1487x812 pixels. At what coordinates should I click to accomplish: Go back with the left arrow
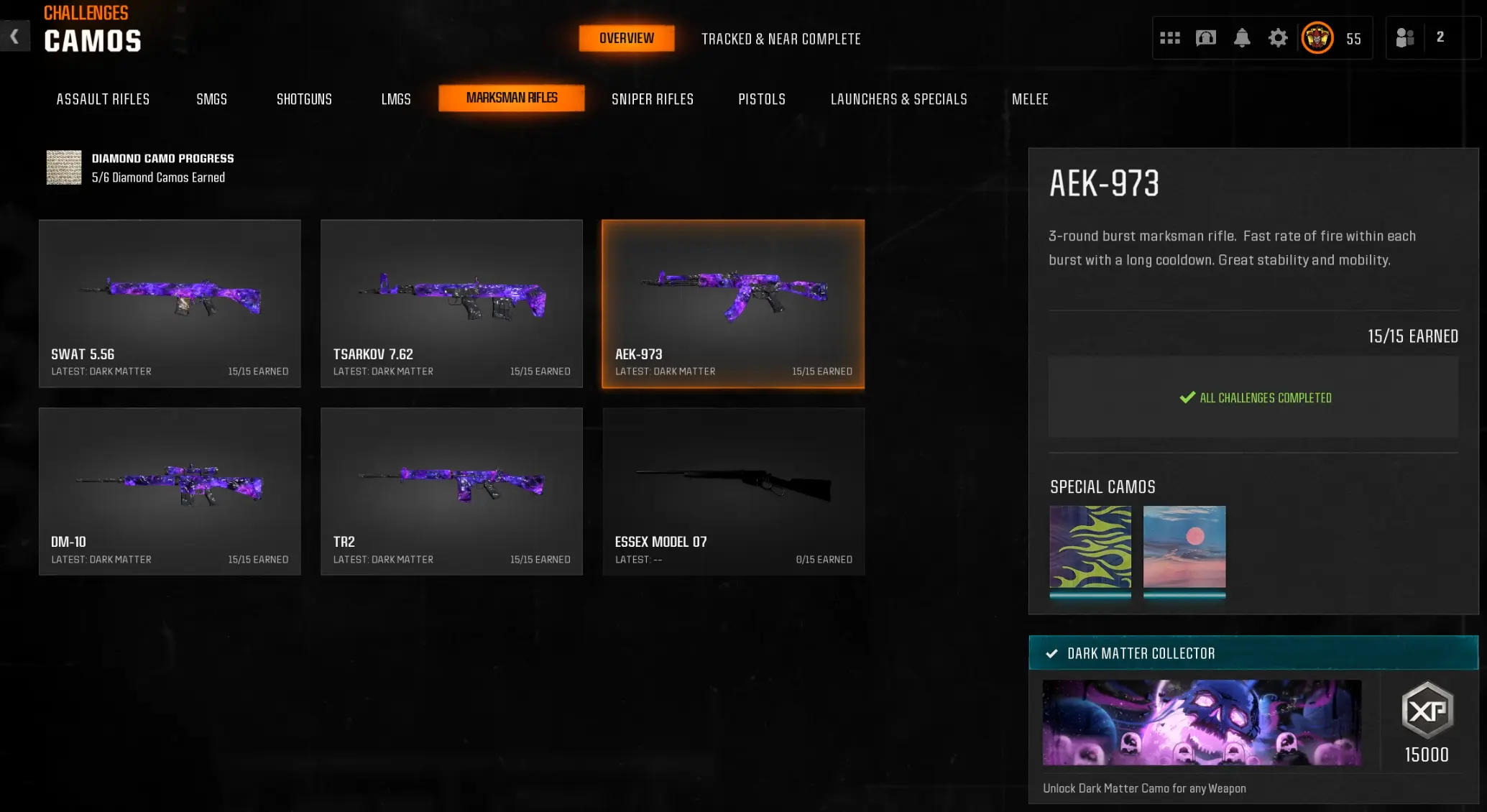[14, 36]
